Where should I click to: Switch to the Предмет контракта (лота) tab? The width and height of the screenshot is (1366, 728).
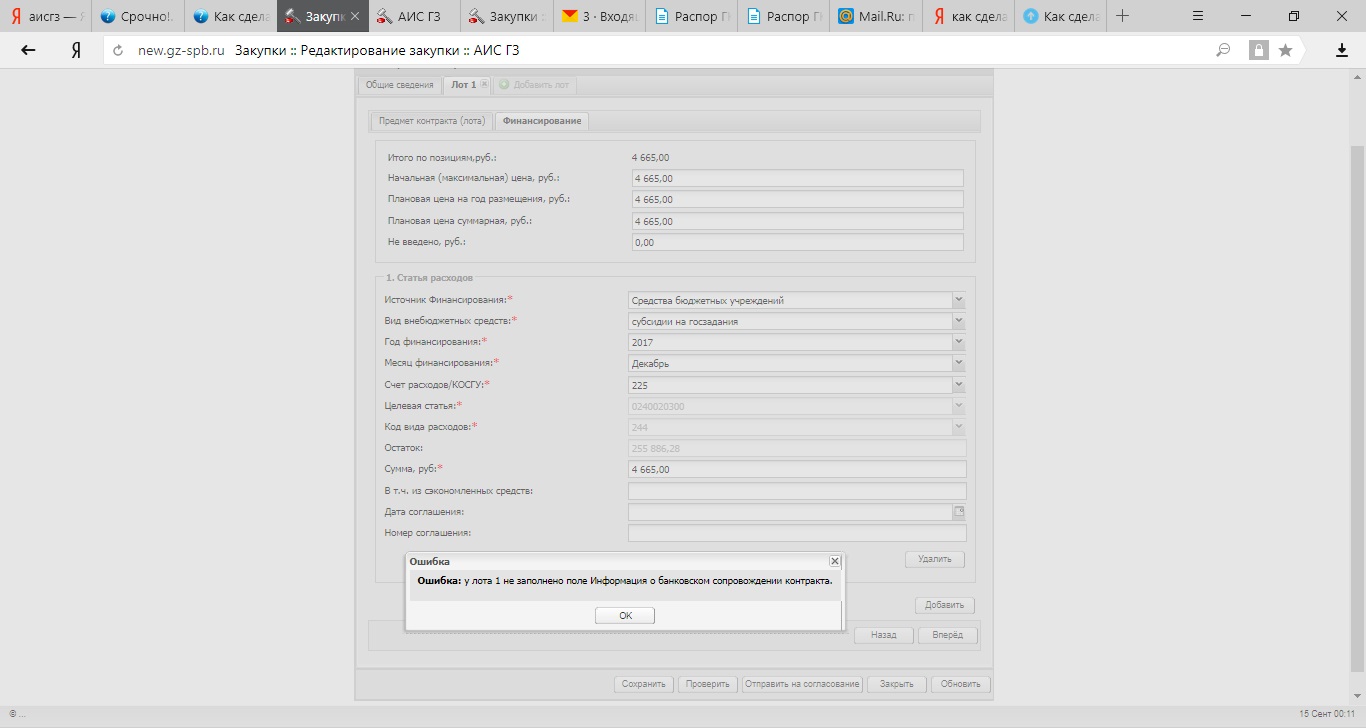click(431, 121)
